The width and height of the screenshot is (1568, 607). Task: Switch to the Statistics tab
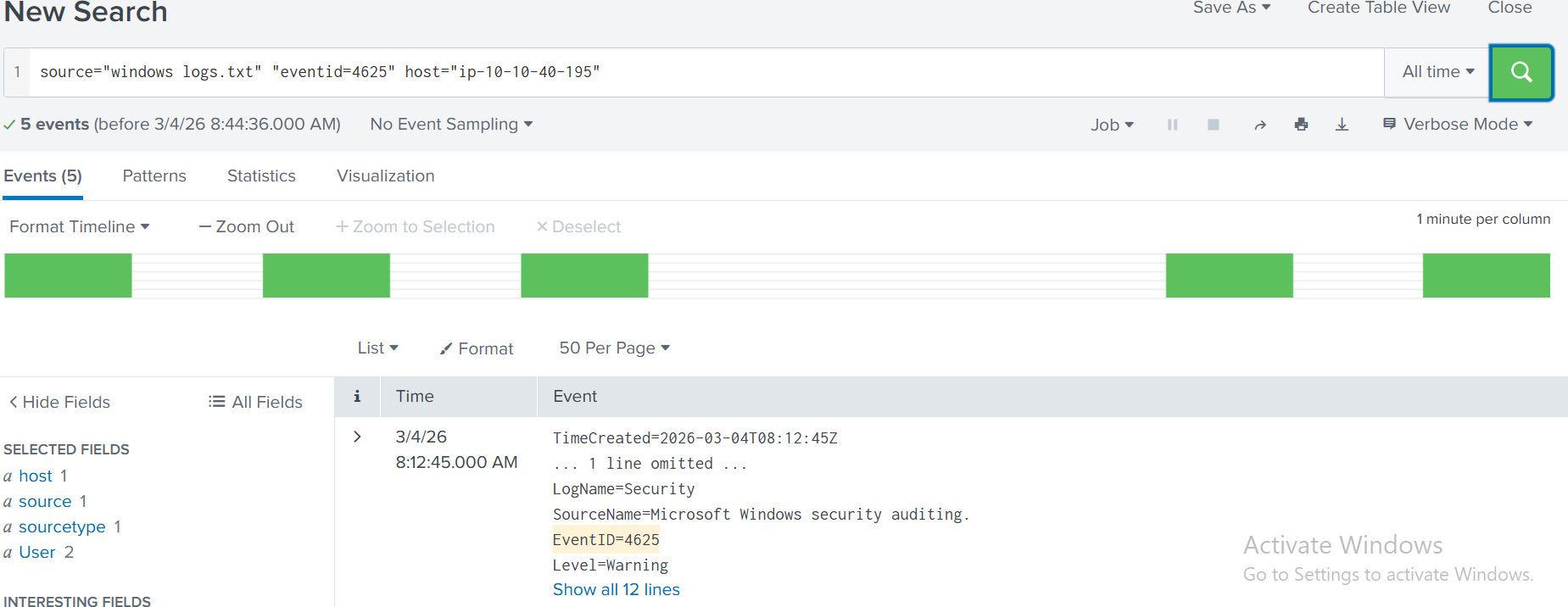pos(261,175)
